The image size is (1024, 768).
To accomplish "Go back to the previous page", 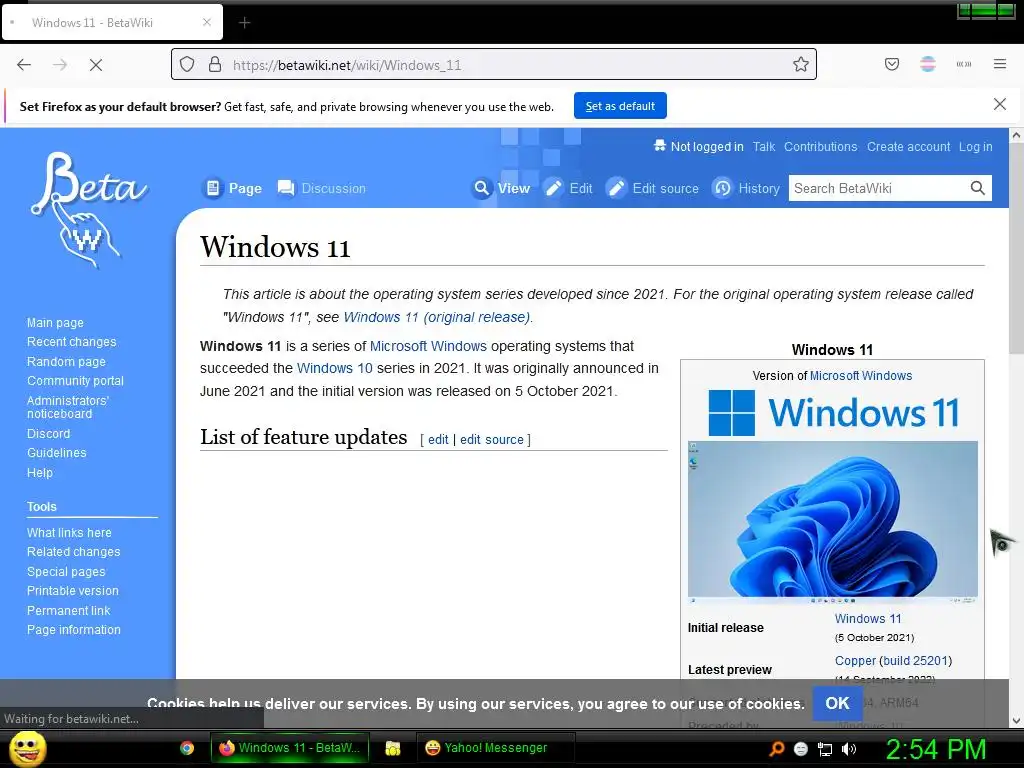I will (x=24, y=65).
